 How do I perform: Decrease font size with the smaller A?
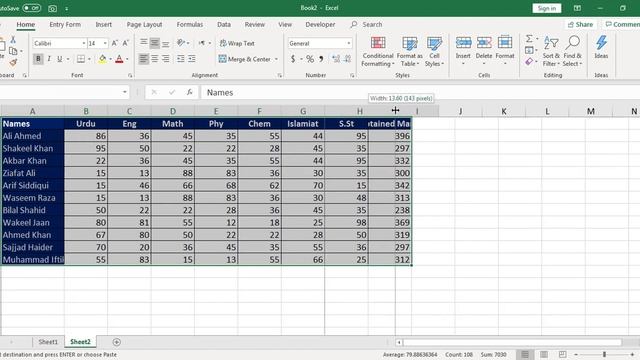125,43
